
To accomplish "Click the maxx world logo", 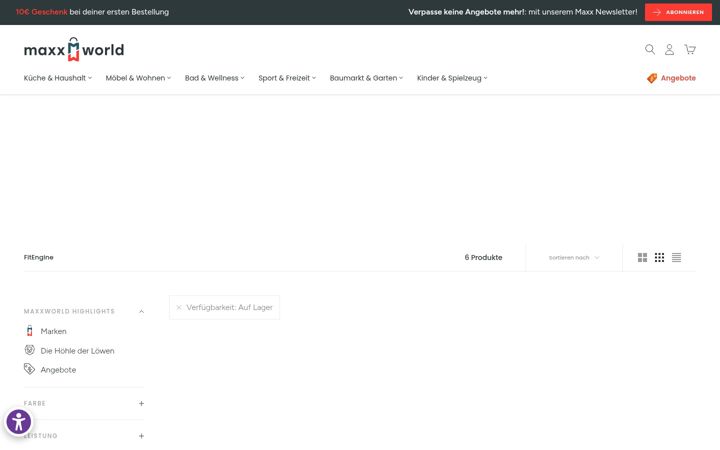I will tap(74, 49).
